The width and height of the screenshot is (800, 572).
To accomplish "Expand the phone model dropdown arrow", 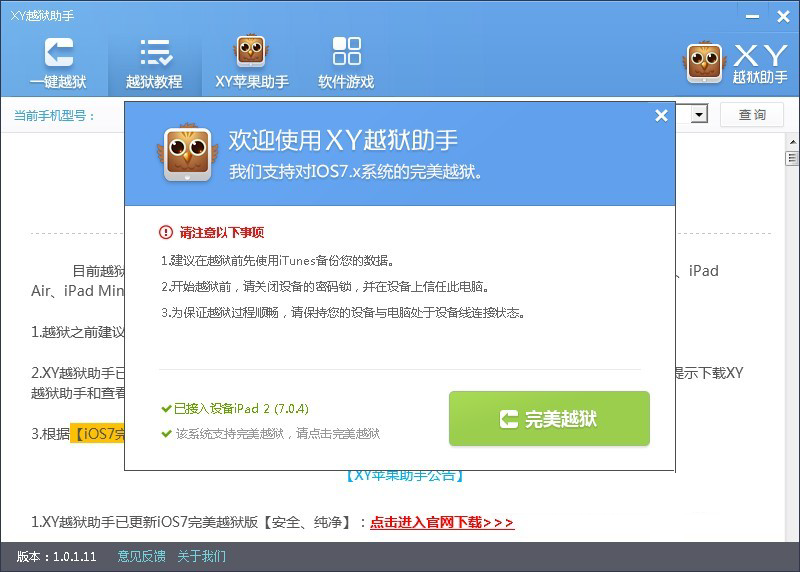I will pyautogui.click(x=699, y=114).
